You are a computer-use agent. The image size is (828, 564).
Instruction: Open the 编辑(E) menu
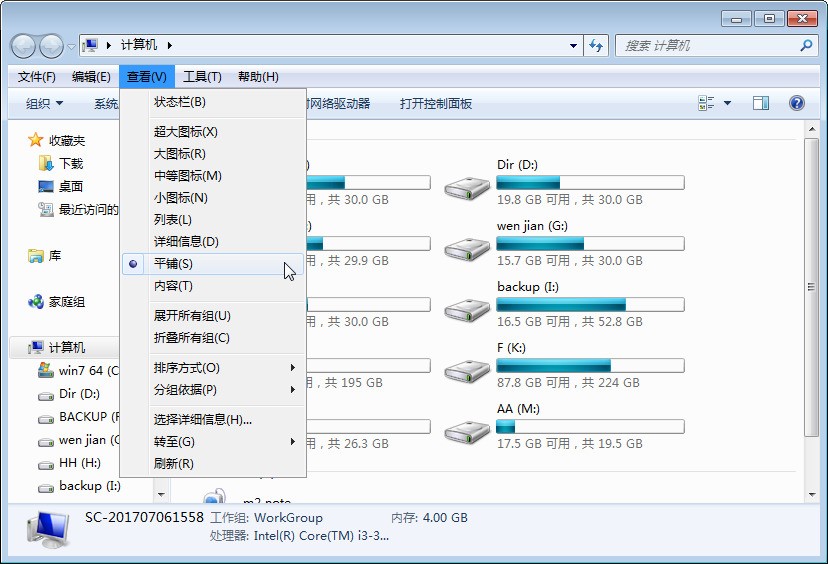(91, 77)
